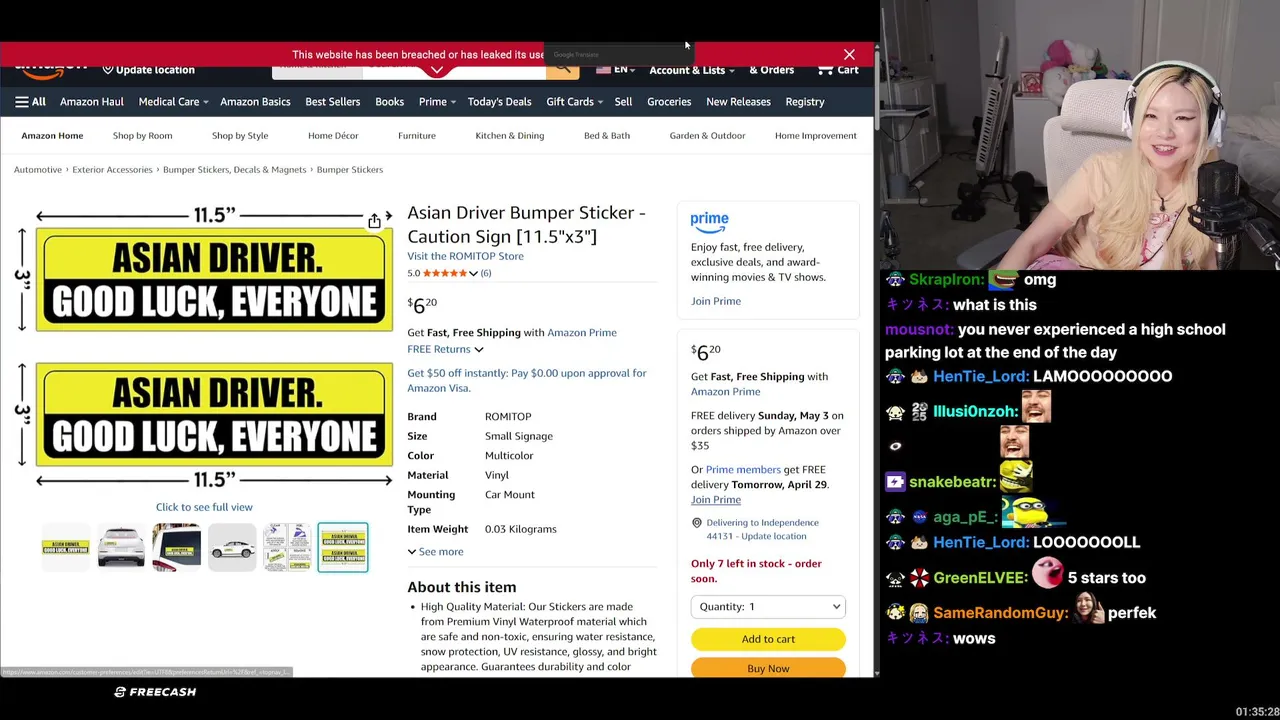Open Furniture category

click(417, 136)
